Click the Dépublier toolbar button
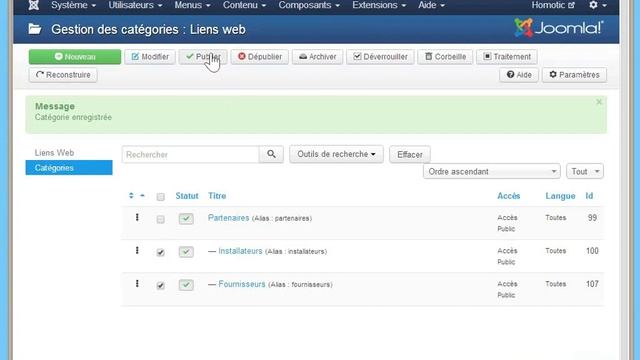The image size is (640, 360). pos(260,57)
